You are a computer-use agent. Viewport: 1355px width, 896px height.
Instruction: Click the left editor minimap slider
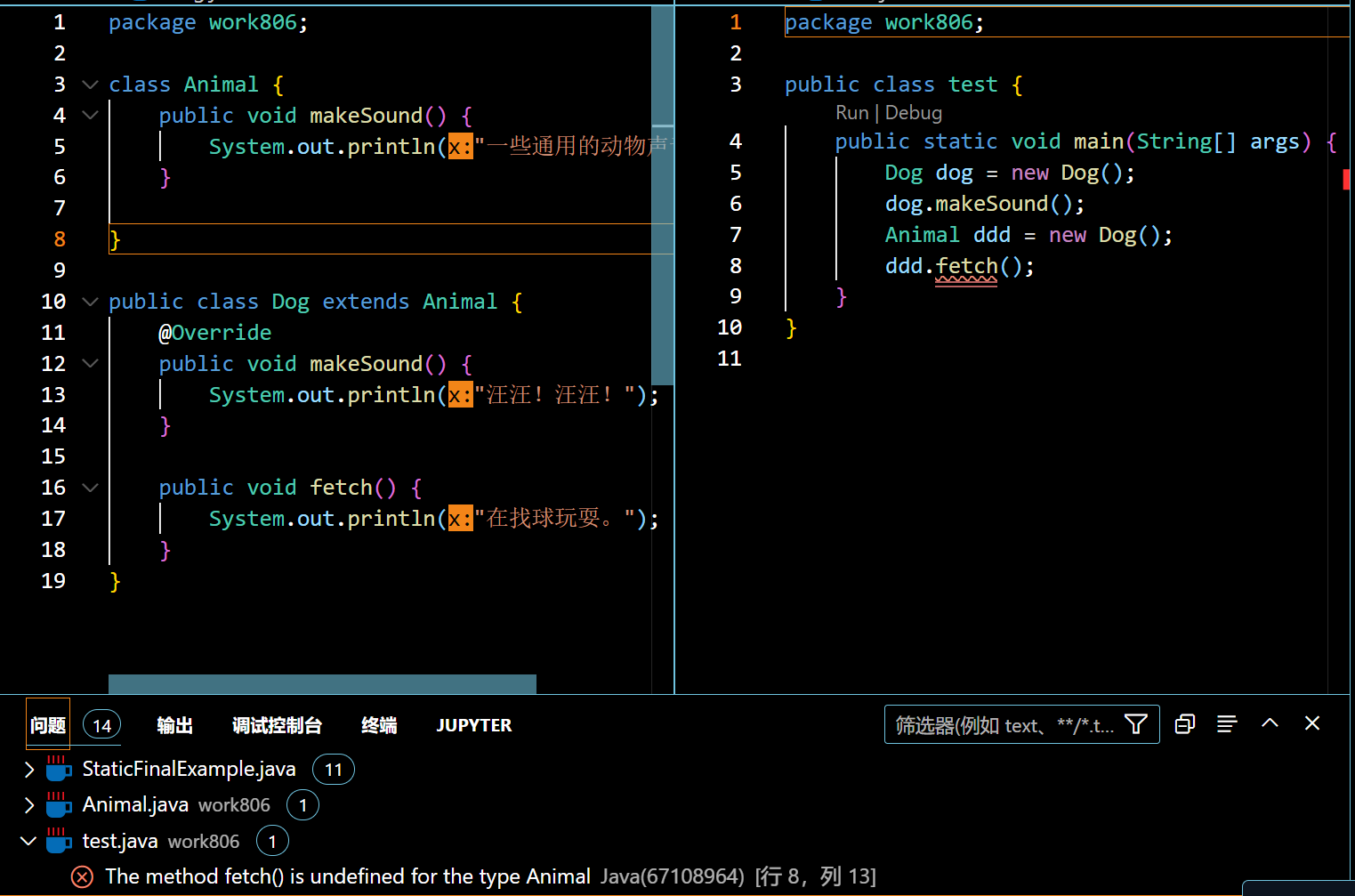[662, 194]
